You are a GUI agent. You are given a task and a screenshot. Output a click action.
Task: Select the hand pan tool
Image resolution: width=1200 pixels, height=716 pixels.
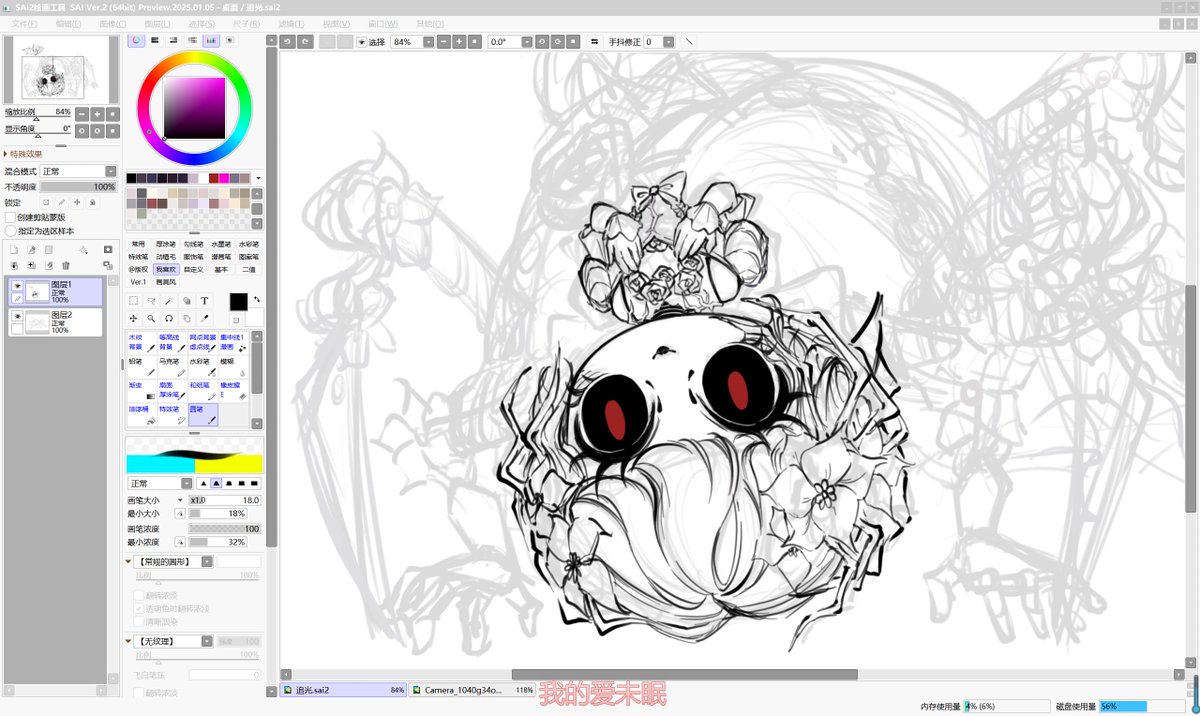pyautogui.click(x=187, y=318)
